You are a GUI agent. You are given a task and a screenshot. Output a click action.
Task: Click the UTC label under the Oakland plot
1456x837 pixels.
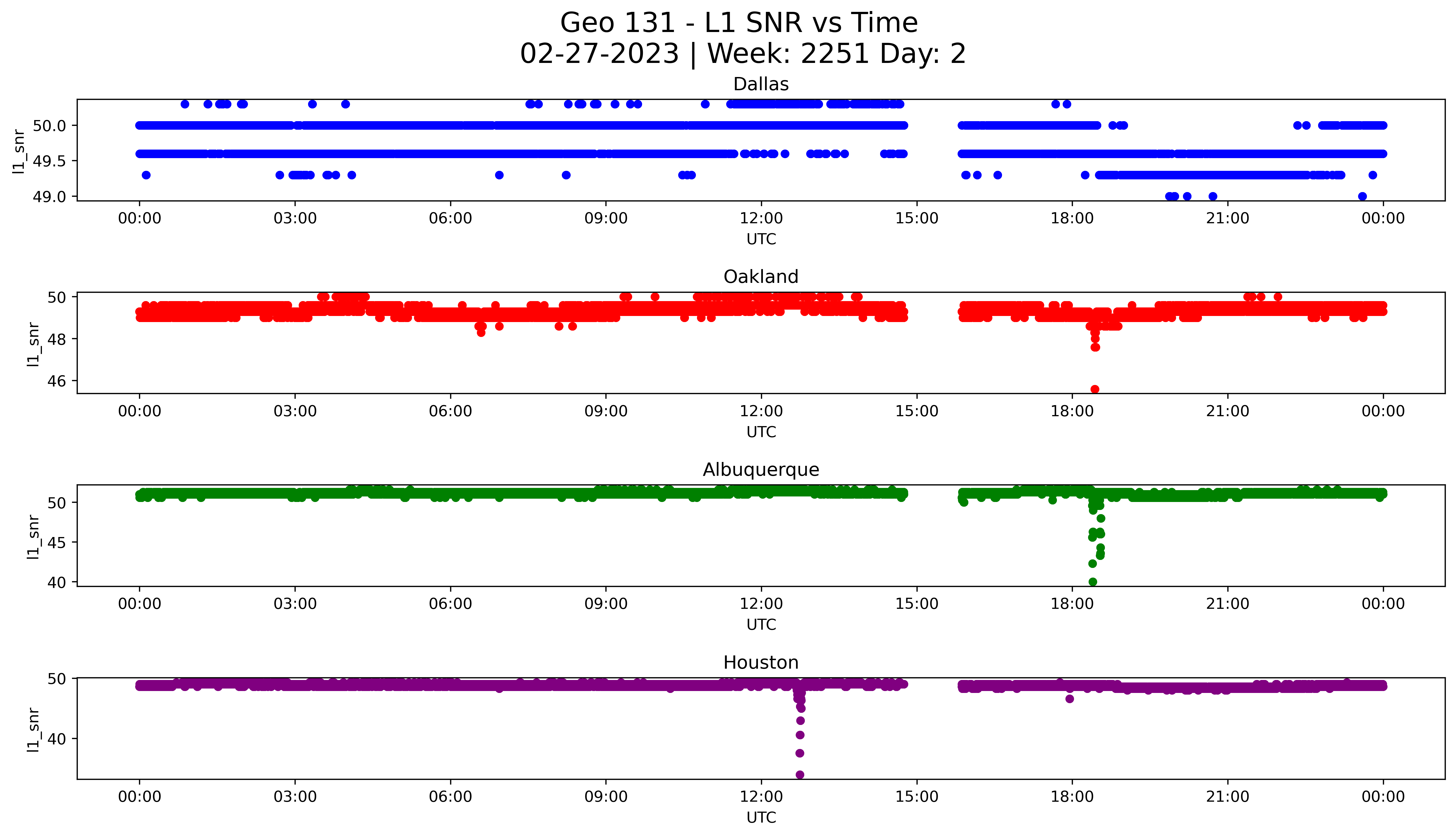click(761, 432)
